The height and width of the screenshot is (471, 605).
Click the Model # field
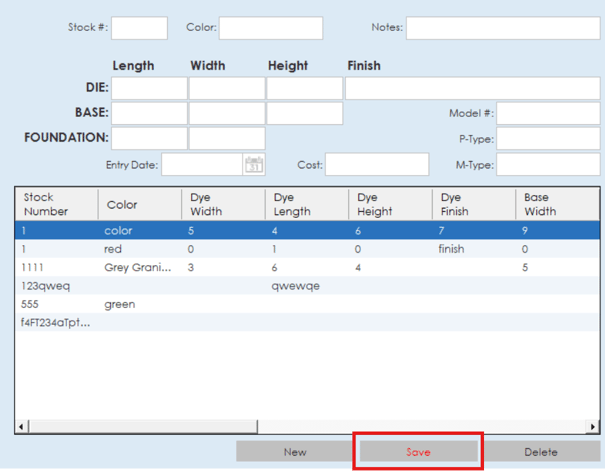[548, 114]
